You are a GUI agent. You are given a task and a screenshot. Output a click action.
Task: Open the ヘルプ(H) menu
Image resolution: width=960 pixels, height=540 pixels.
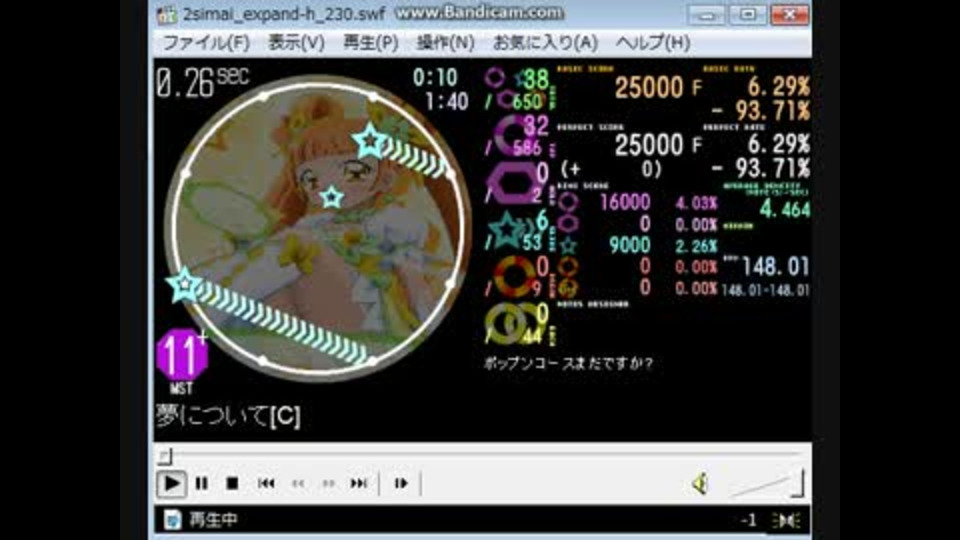click(x=653, y=43)
